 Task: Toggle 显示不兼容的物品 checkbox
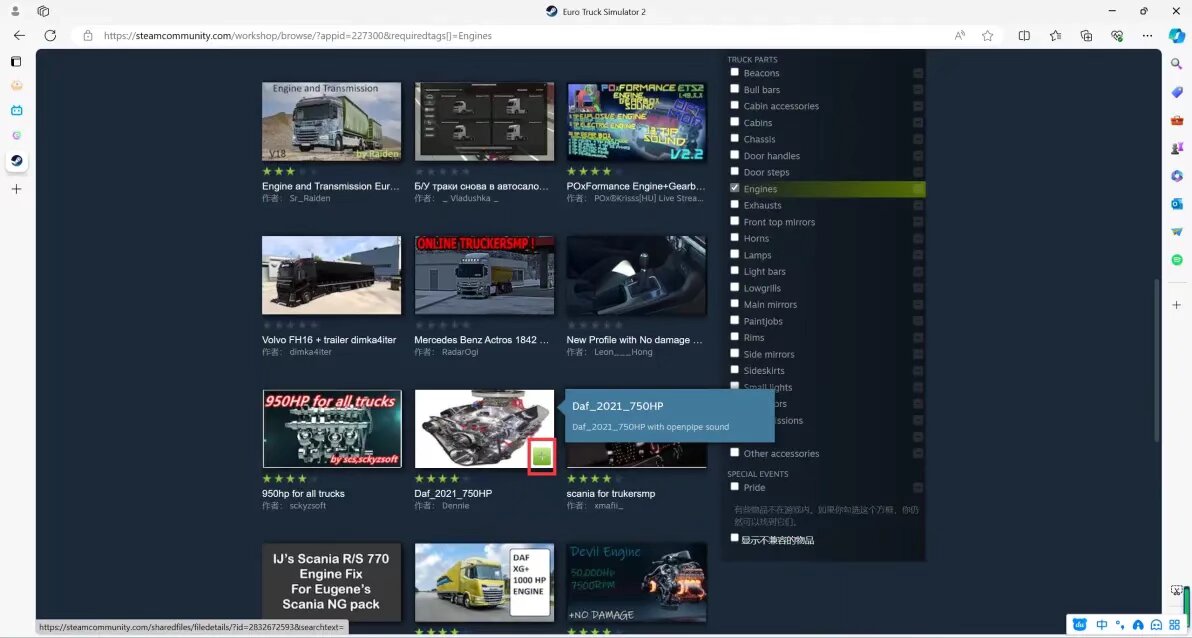[734, 538]
